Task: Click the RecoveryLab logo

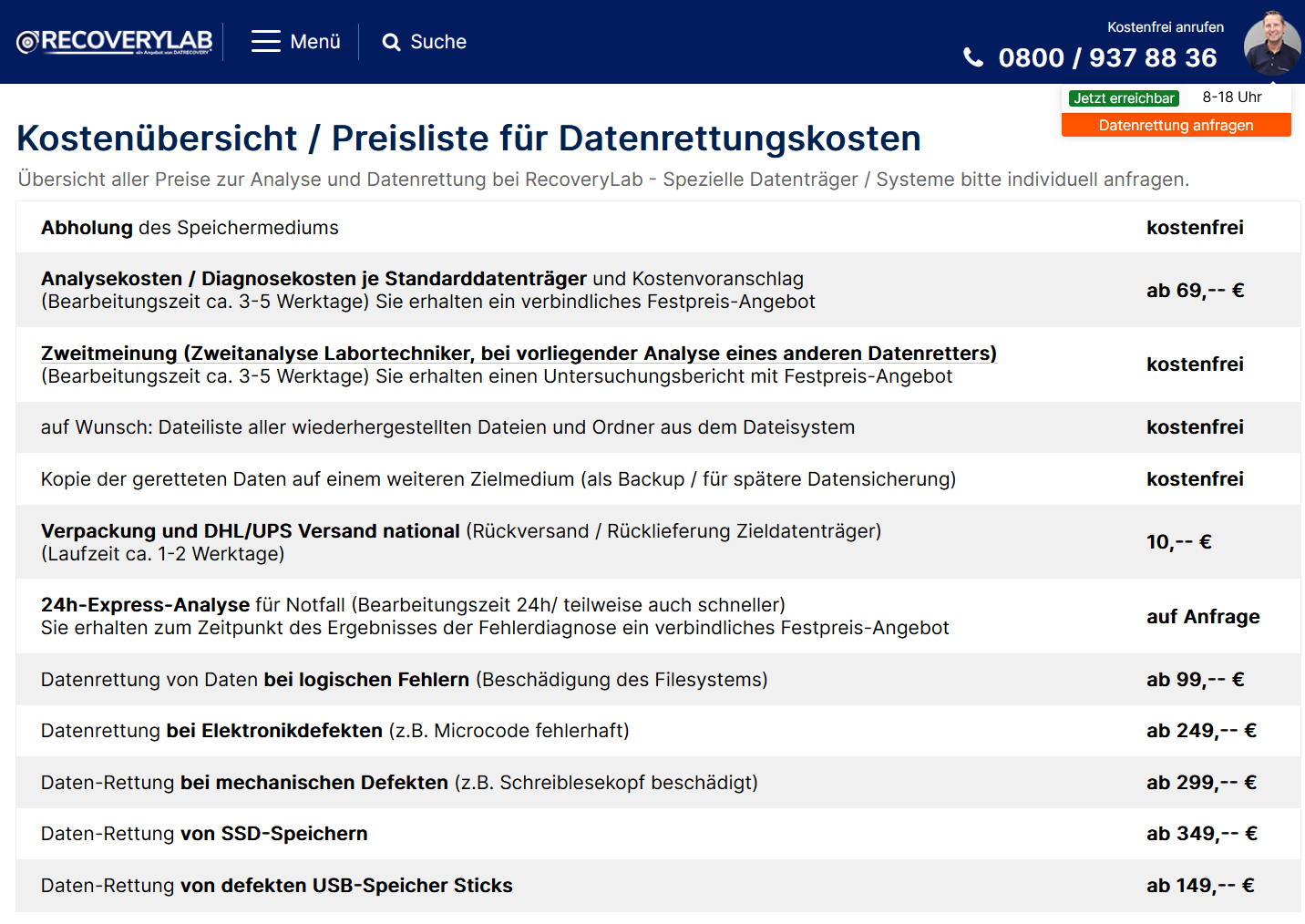Action: click(115, 42)
